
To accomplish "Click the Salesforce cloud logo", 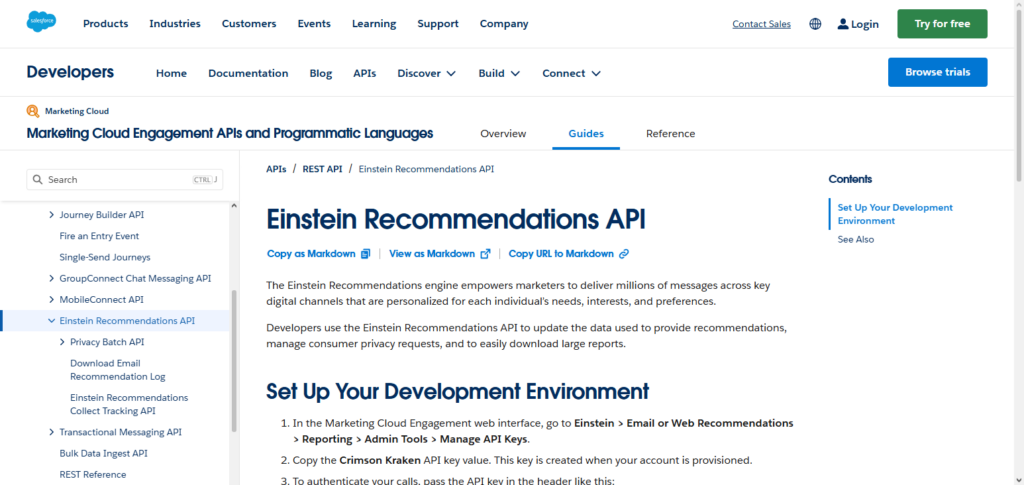I will tap(41, 22).
